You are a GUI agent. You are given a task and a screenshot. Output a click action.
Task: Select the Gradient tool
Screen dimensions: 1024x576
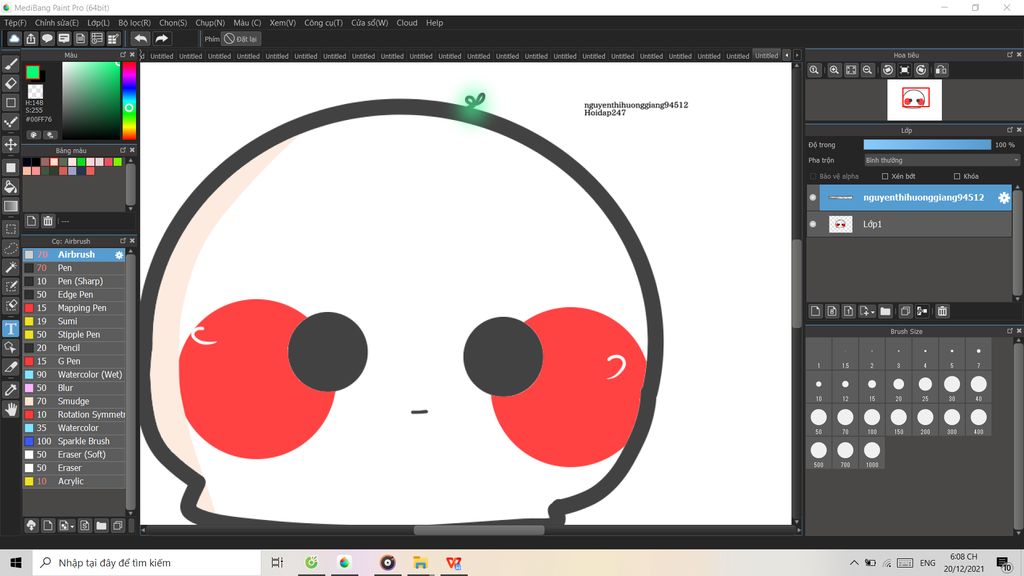[x=10, y=206]
